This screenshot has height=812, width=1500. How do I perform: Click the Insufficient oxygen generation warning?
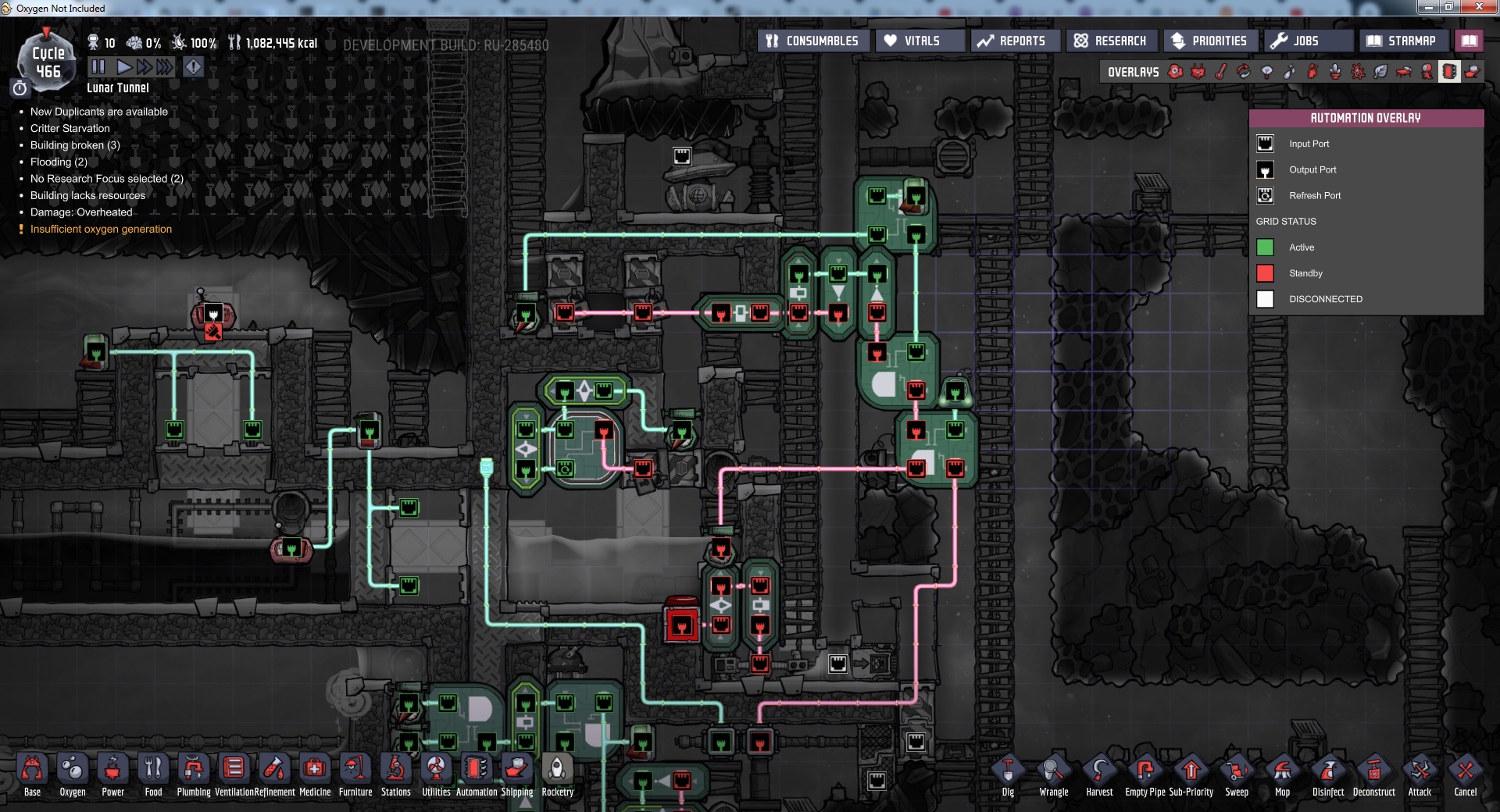[101, 229]
